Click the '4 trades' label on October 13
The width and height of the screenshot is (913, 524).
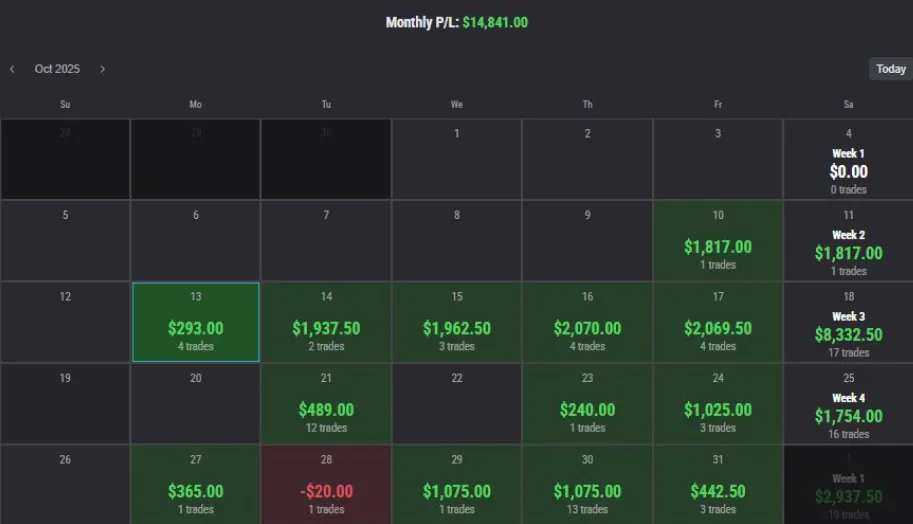[x=196, y=346]
